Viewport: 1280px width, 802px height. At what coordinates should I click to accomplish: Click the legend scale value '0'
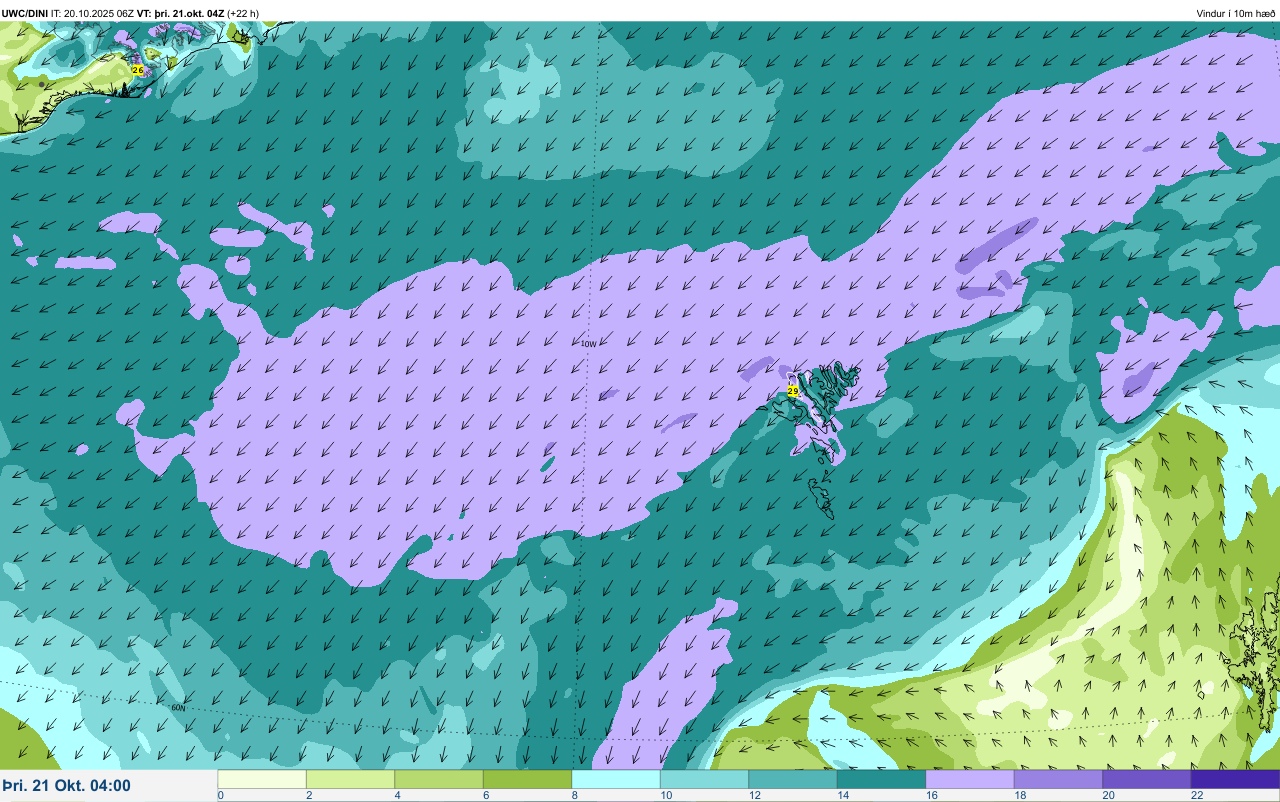(x=220, y=795)
